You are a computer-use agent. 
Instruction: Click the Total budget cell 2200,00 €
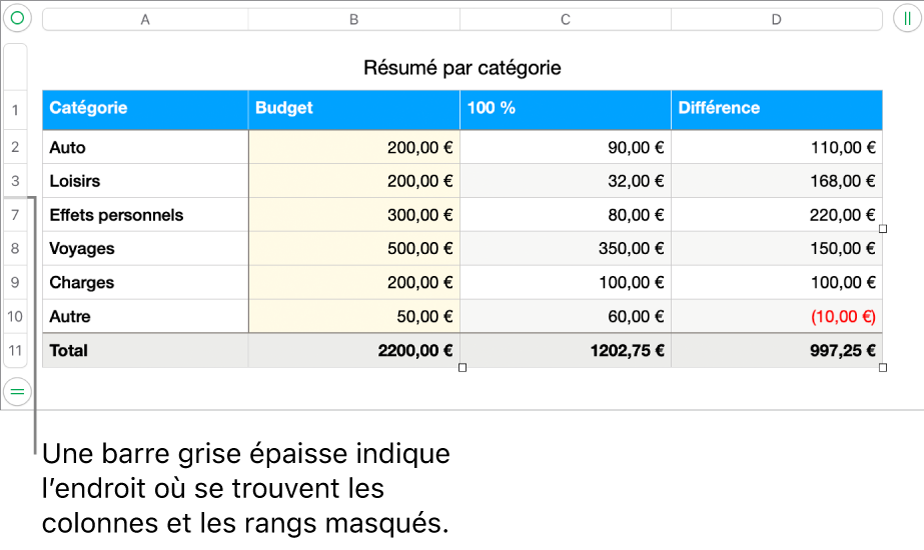[x=354, y=350]
